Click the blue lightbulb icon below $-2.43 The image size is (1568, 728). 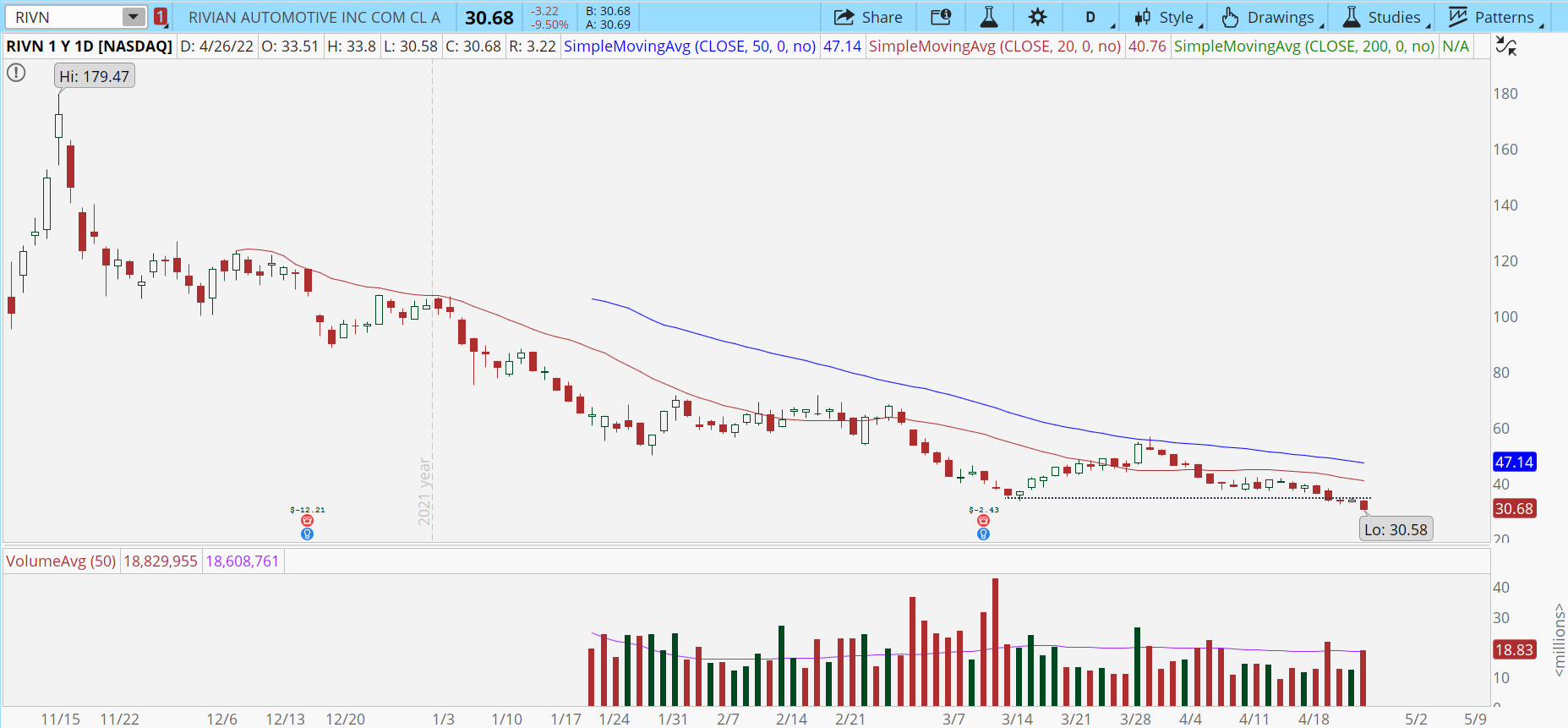click(x=983, y=534)
